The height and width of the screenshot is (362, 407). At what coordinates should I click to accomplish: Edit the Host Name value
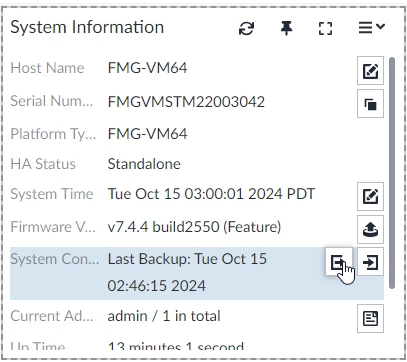pos(370,71)
